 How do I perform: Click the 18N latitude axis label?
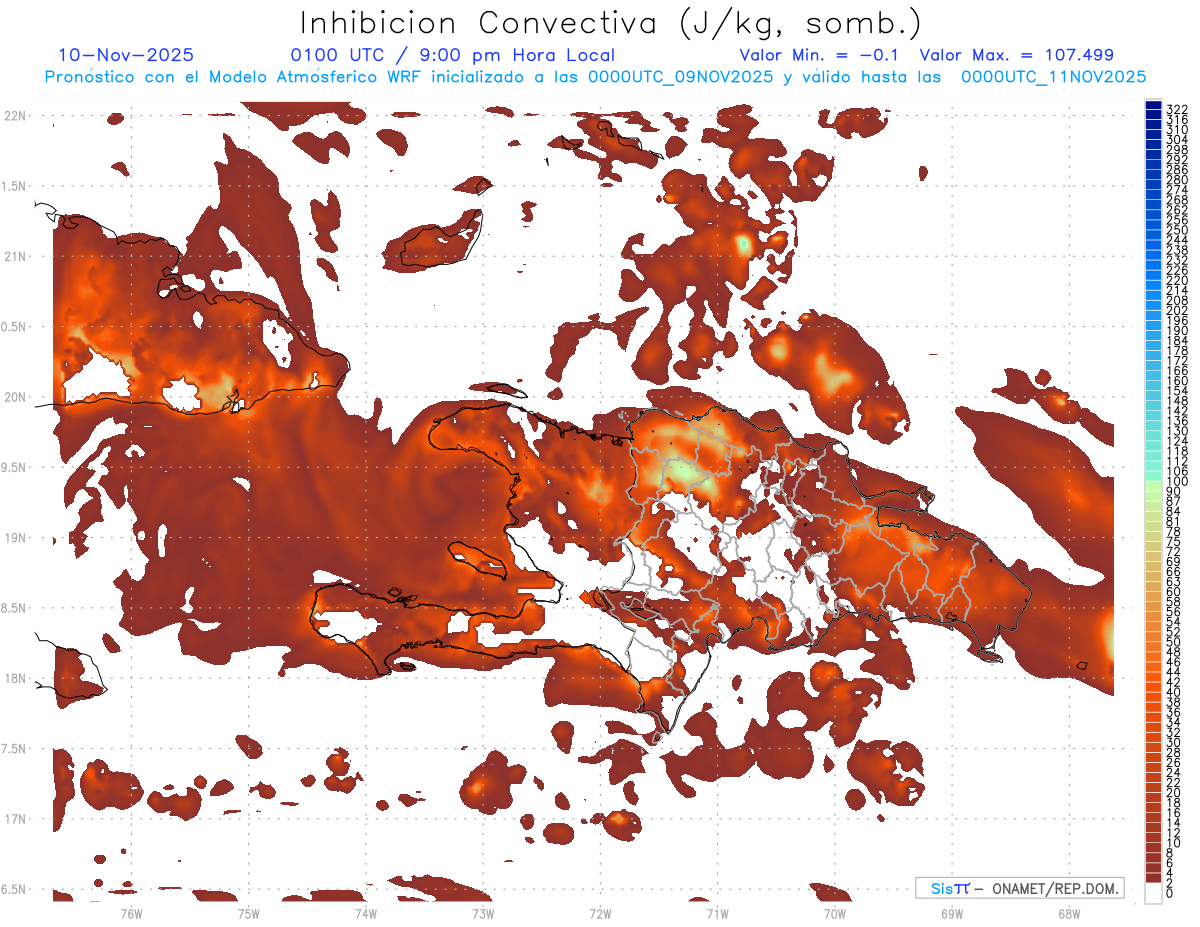click(x=15, y=678)
